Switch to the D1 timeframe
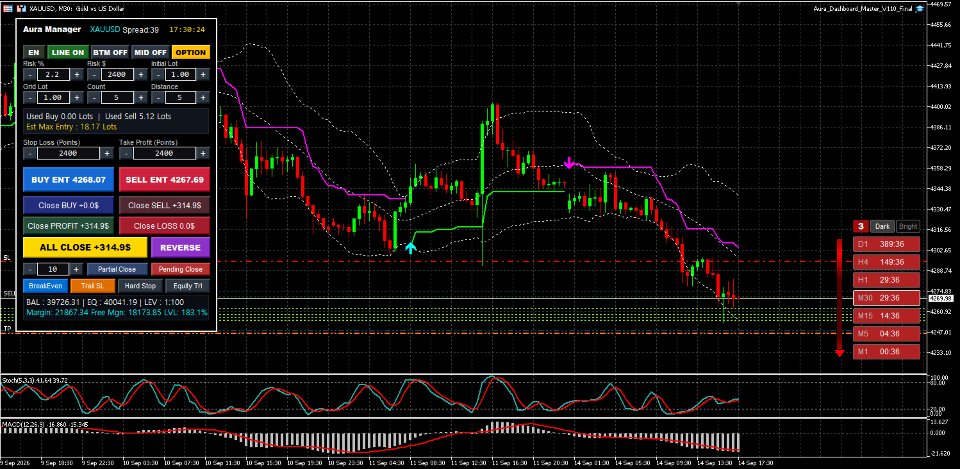Viewport: 960px width, 469px height. pos(887,244)
